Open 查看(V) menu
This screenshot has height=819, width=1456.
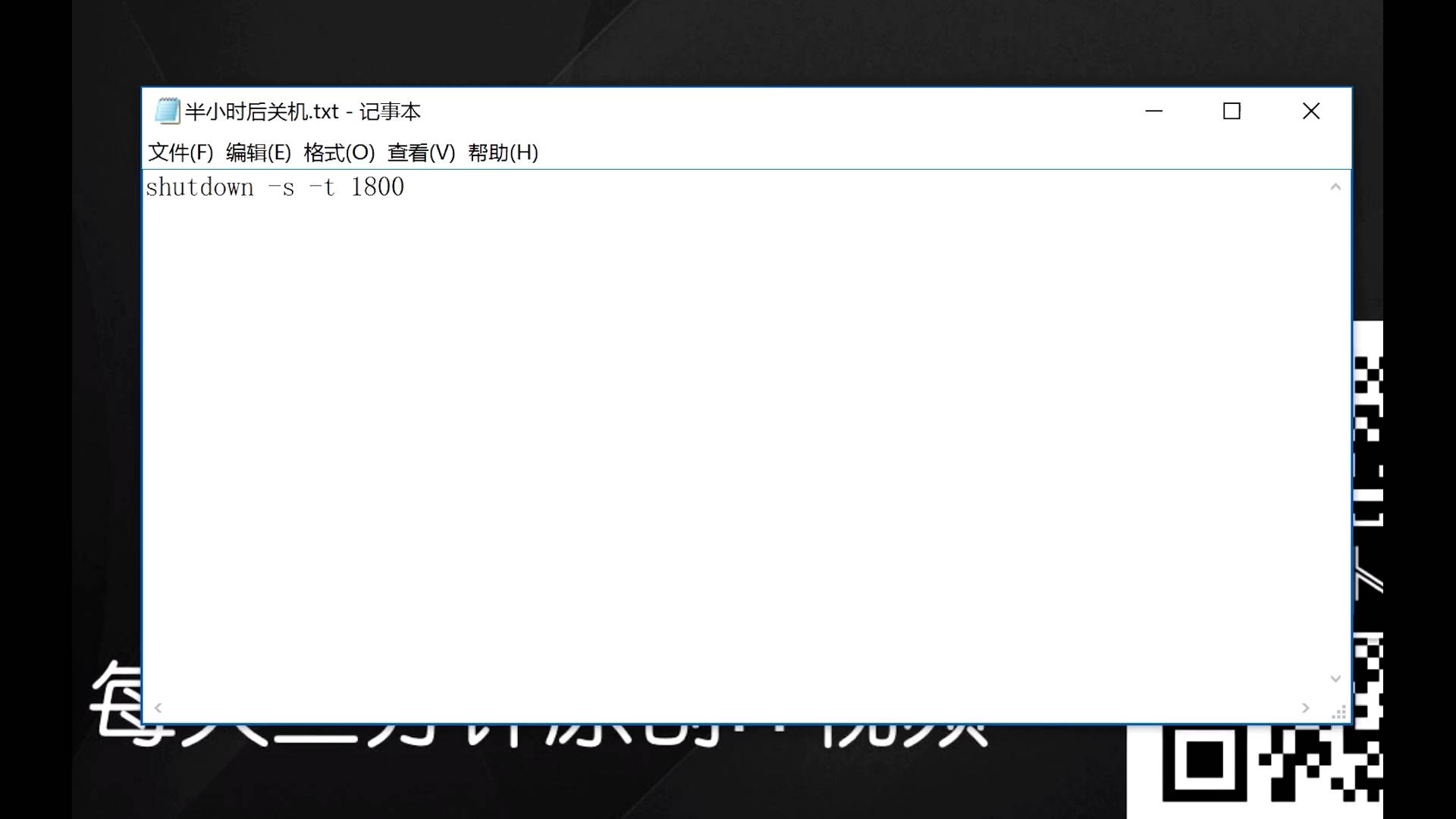point(421,152)
